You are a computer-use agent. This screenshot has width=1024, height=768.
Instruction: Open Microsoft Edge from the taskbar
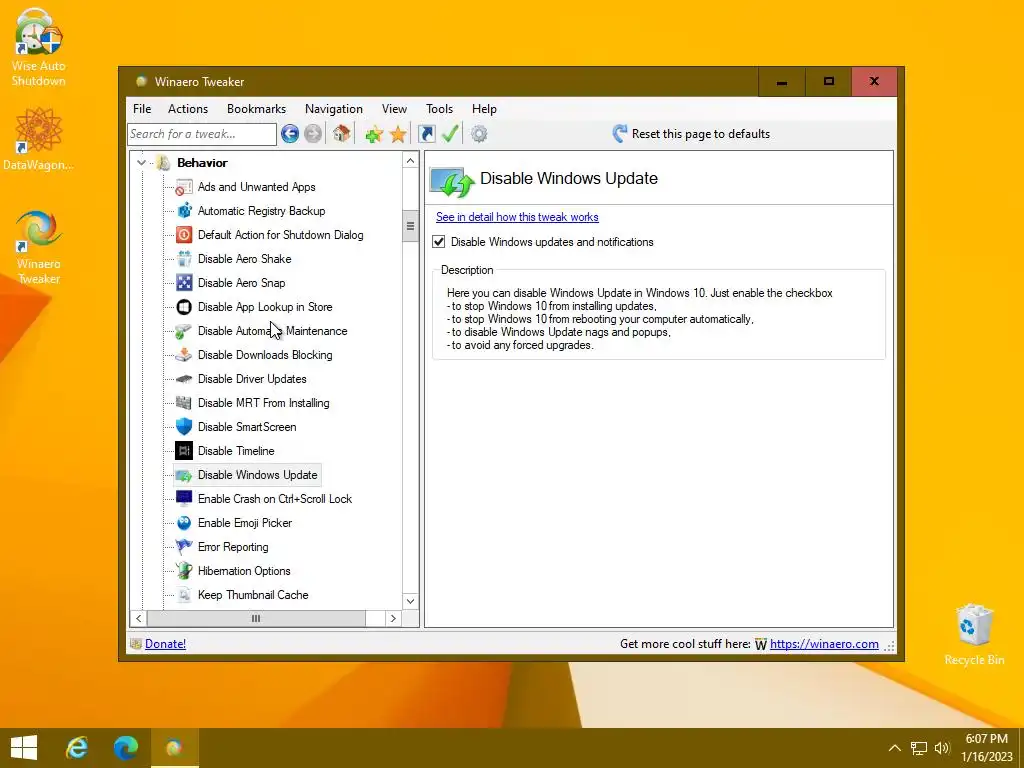(126, 748)
